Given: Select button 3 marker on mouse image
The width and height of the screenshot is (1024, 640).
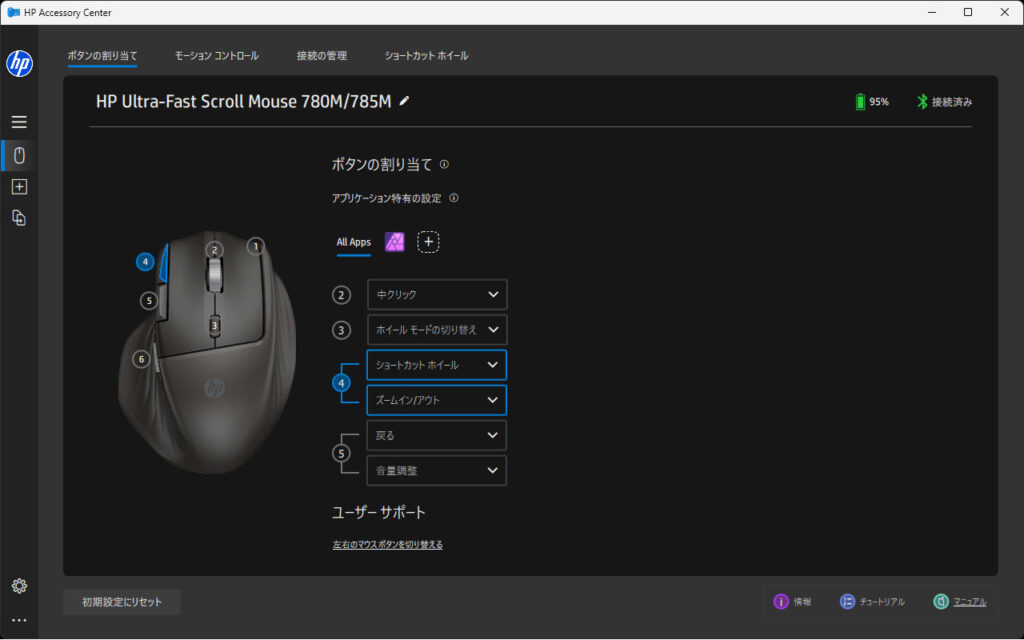Looking at the screenshot, I should [x=214, y=325].
